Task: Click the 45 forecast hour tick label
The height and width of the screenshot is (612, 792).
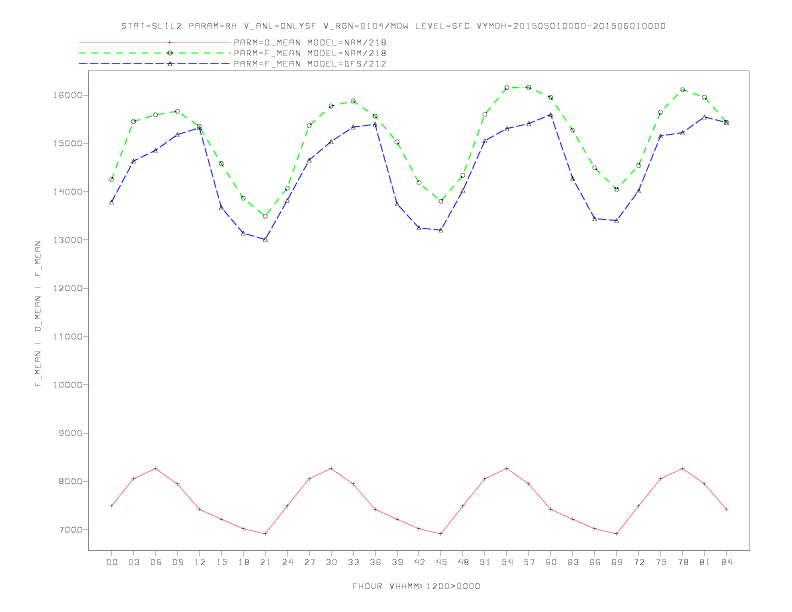Action: (x=441, y=562)
